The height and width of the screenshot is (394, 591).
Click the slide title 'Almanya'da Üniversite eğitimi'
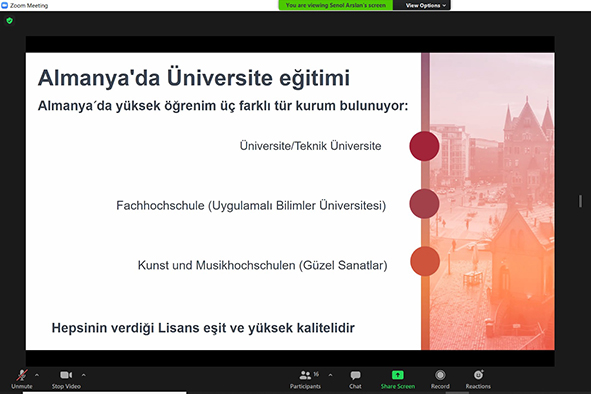point(194,78)
